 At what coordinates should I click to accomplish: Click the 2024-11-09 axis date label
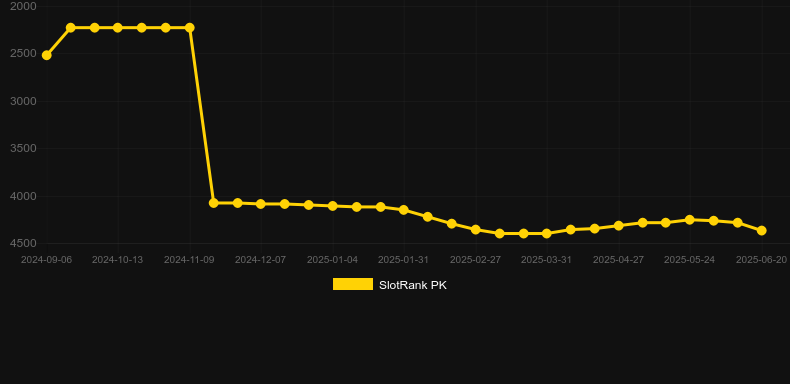189,260
